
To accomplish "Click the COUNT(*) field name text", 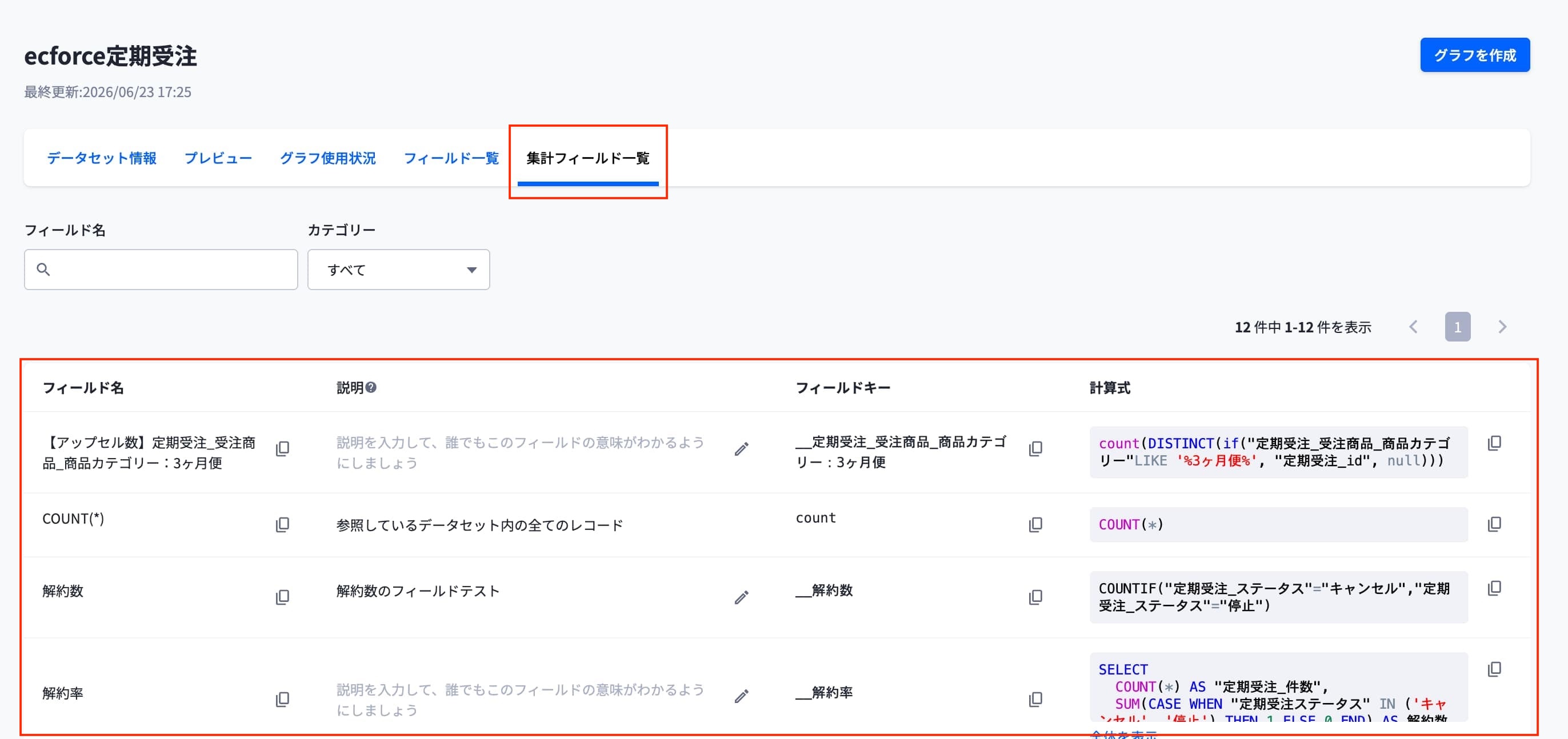I will coord(73,519).
